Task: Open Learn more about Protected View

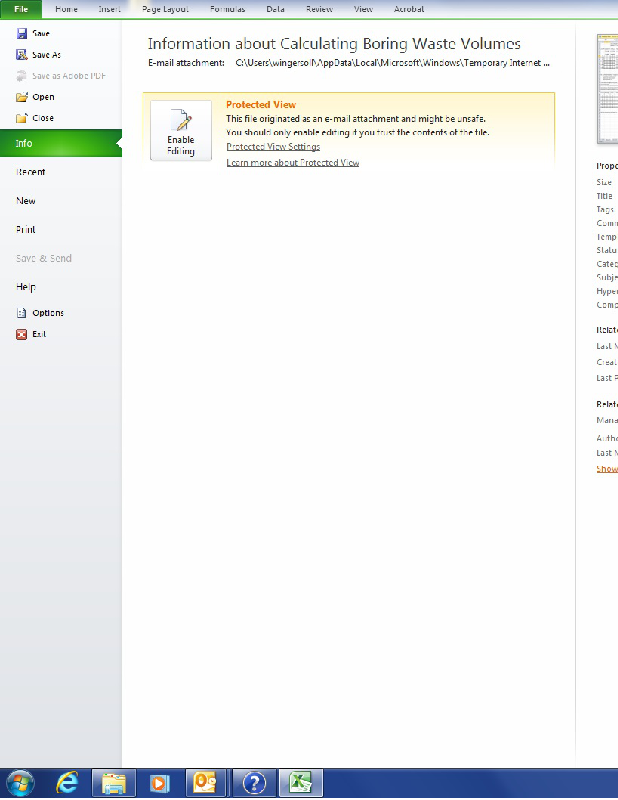Action: point(292,162)
